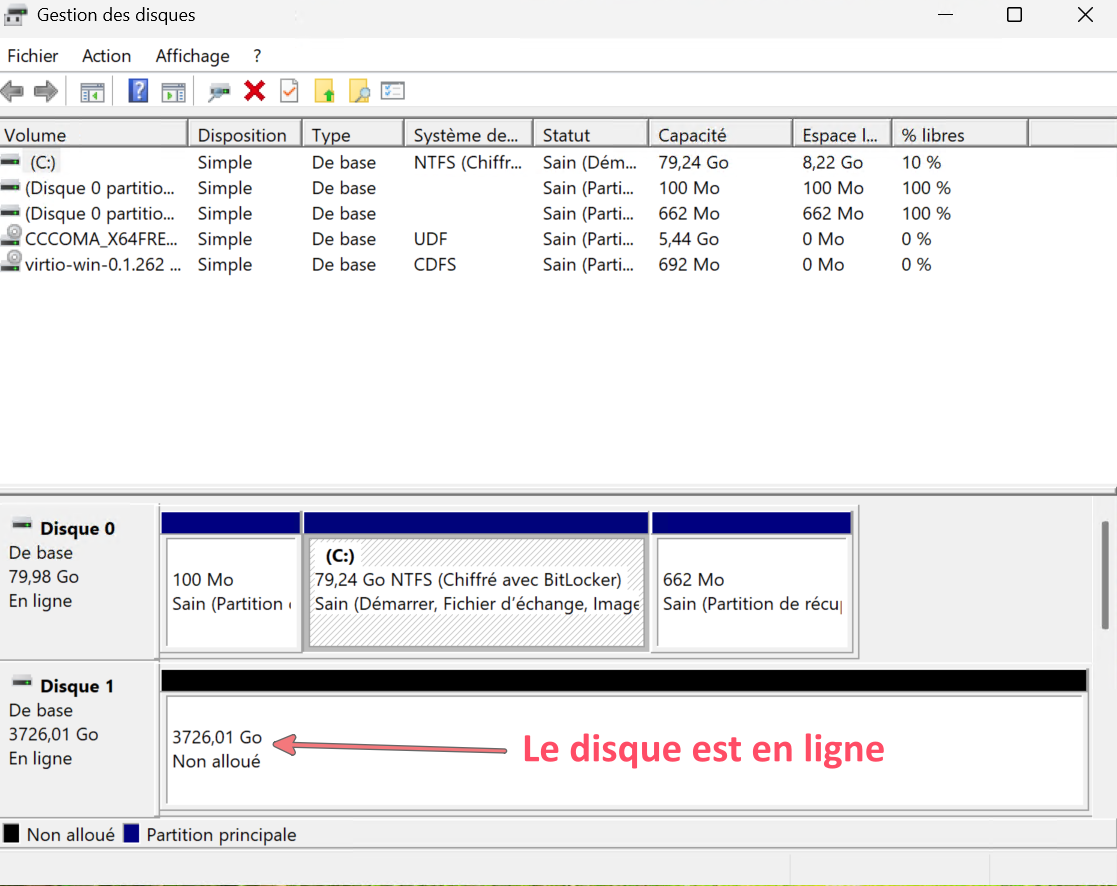Click the folder with green arrow icon
The width and height of the screenshot is (1117, 886).
pos(325,92)
